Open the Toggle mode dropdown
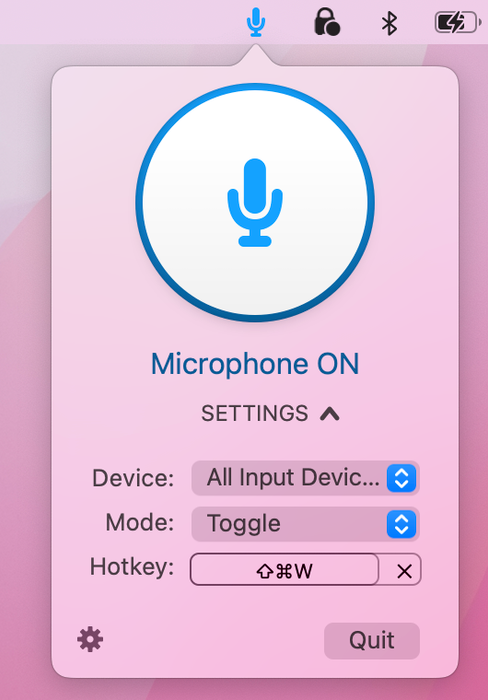Screen dimensions: 488x700 pos(305,524)
